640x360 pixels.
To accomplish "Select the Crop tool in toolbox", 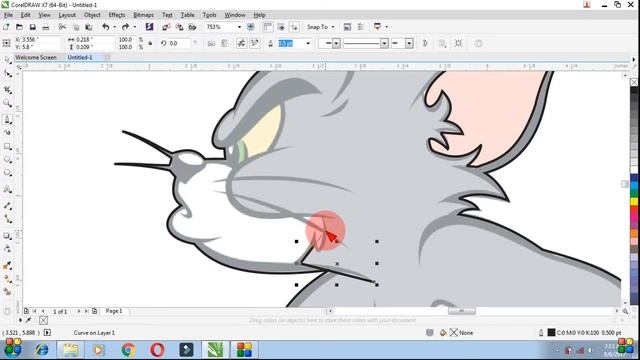I will [x=7, y=89].
